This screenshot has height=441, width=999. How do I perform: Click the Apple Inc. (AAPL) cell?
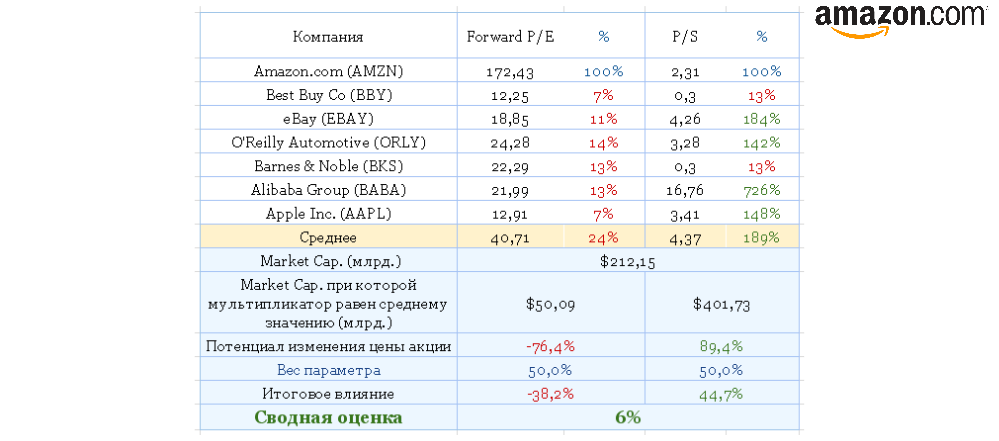(328, 213)
